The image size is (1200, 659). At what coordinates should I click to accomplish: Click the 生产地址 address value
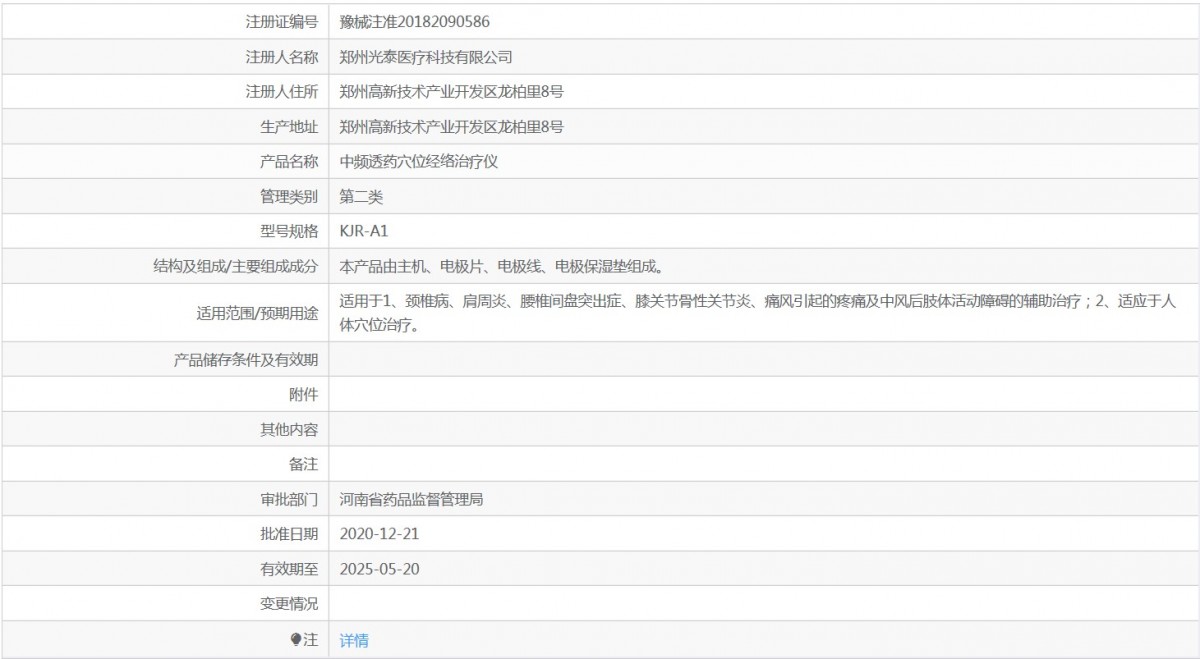pos(452,127)
